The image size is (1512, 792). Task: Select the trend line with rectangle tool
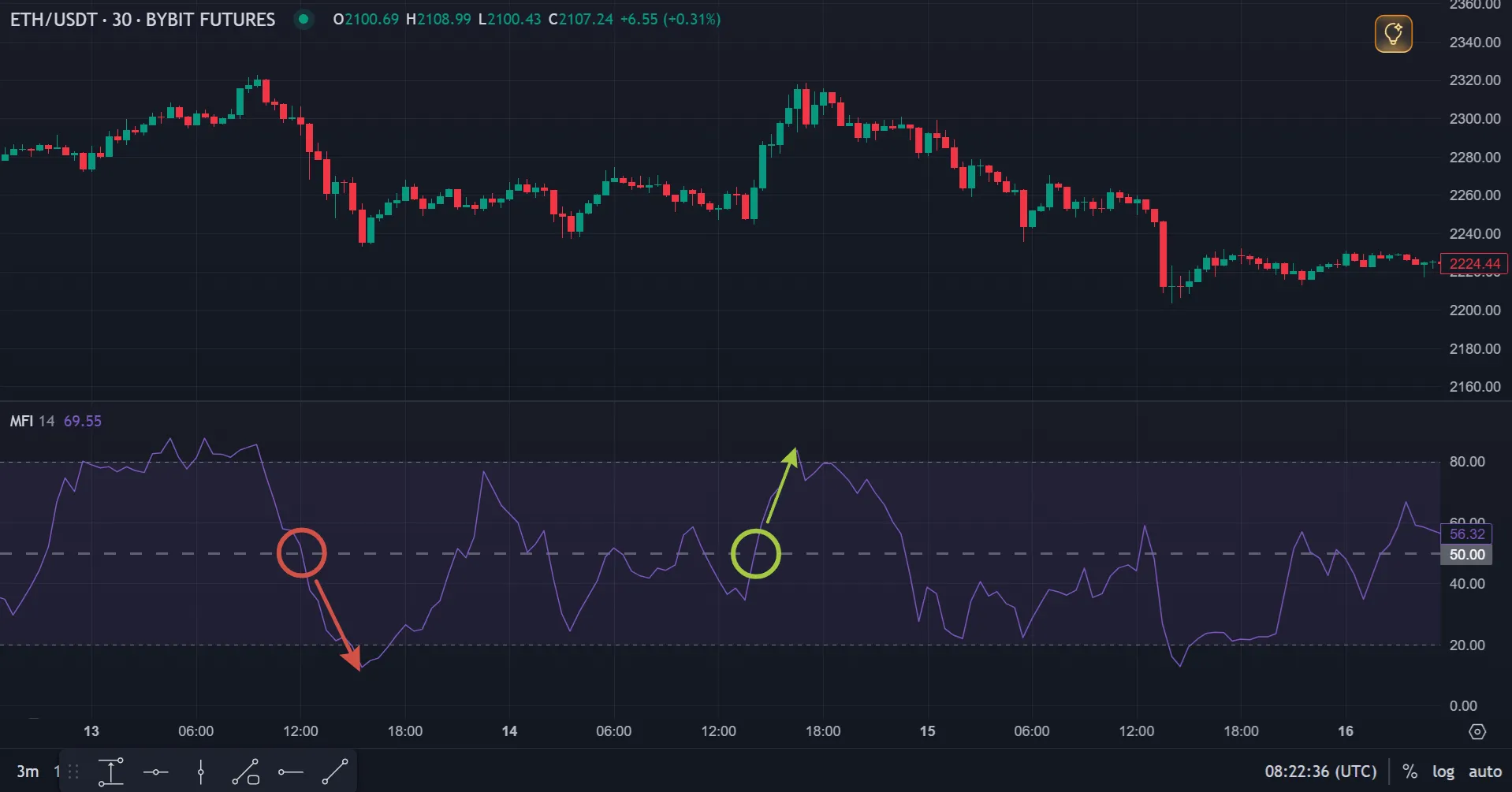click(246, 772)
